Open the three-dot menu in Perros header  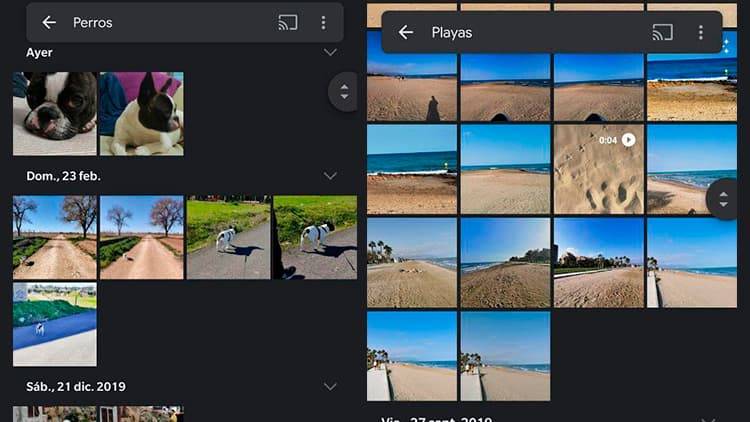click(323, 22)
